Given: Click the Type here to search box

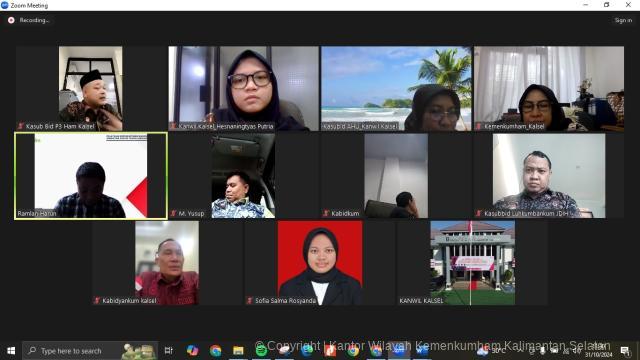Looking at the screenshot, I should click(90, 351).
